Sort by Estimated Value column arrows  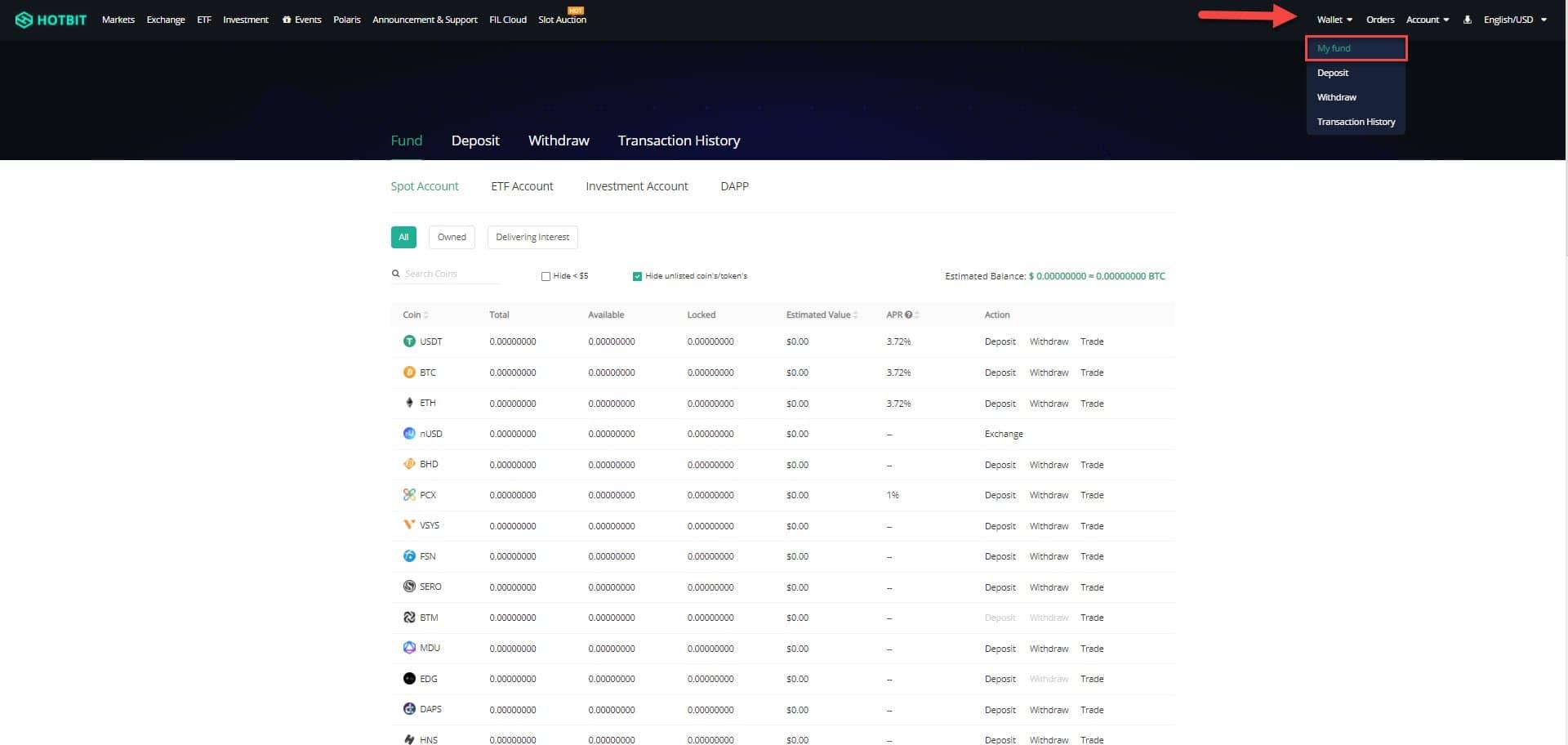point(855,315)
